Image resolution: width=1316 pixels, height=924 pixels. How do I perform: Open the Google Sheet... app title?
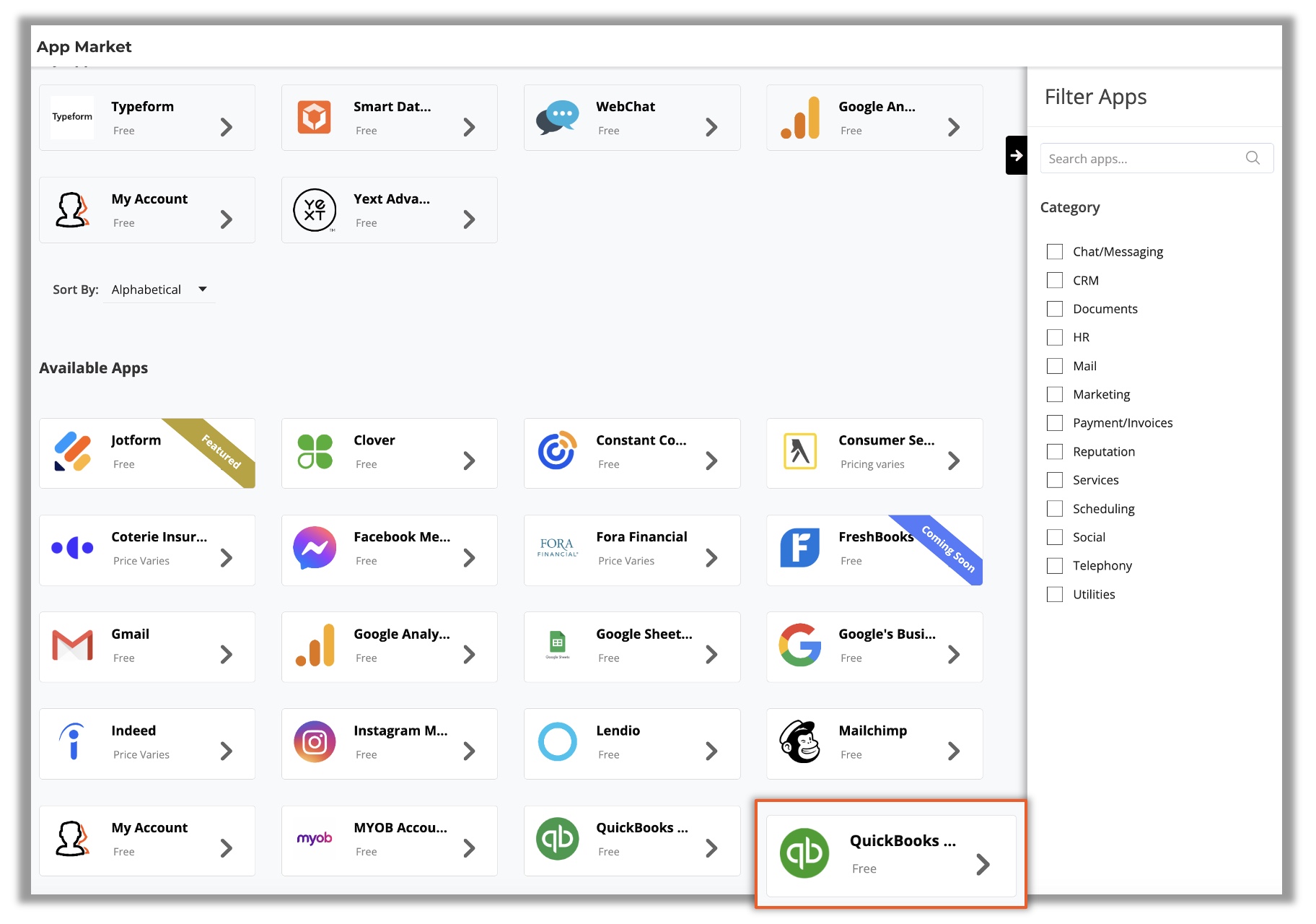(644, 634)
